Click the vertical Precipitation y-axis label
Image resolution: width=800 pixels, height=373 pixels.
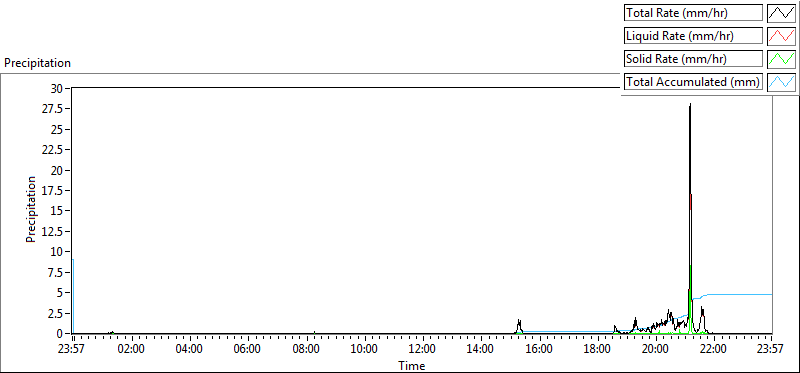[31, 209]
